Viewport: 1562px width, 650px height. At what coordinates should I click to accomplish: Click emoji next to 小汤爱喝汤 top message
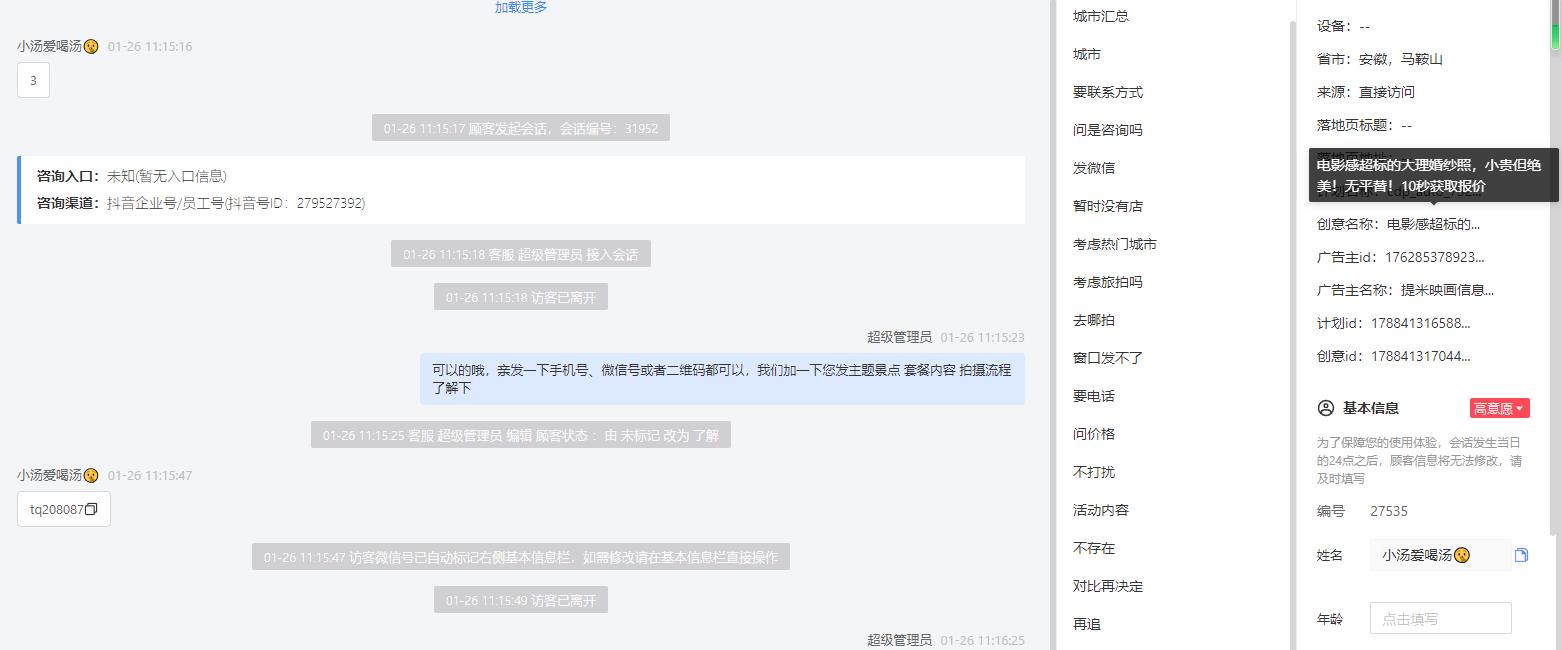[x=91, y=46]
